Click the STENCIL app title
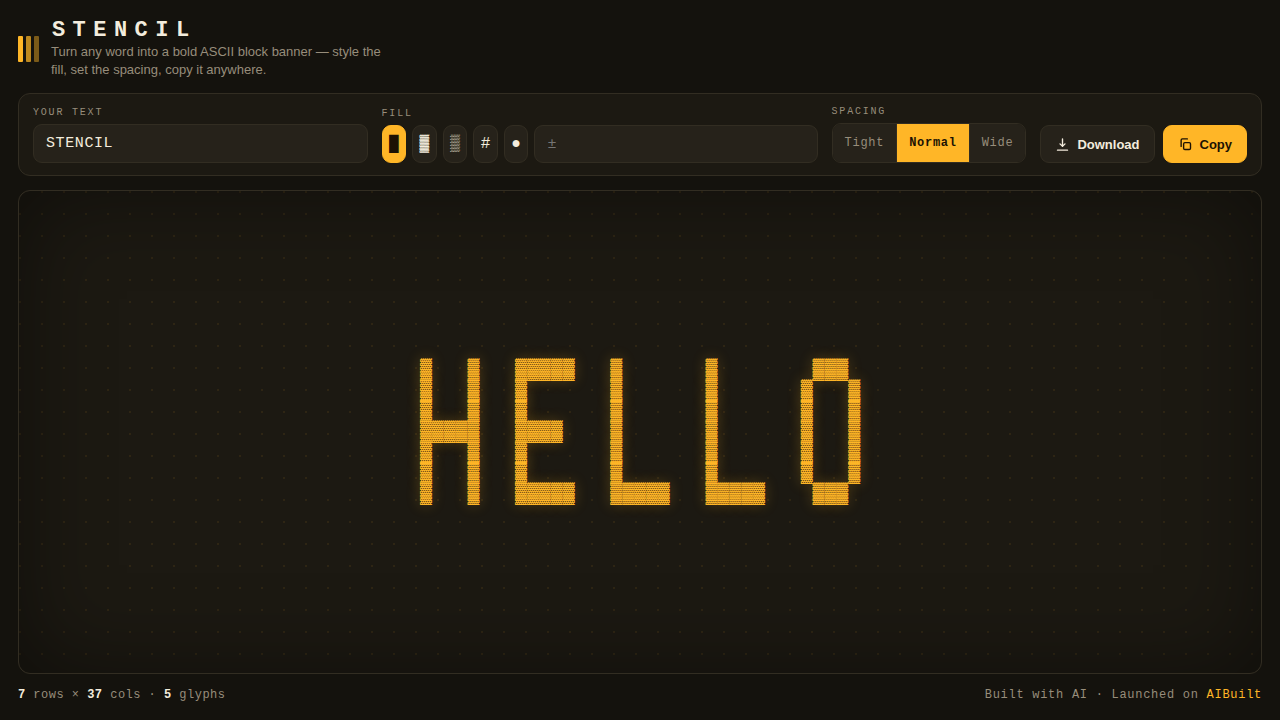 tap(122, 30)
